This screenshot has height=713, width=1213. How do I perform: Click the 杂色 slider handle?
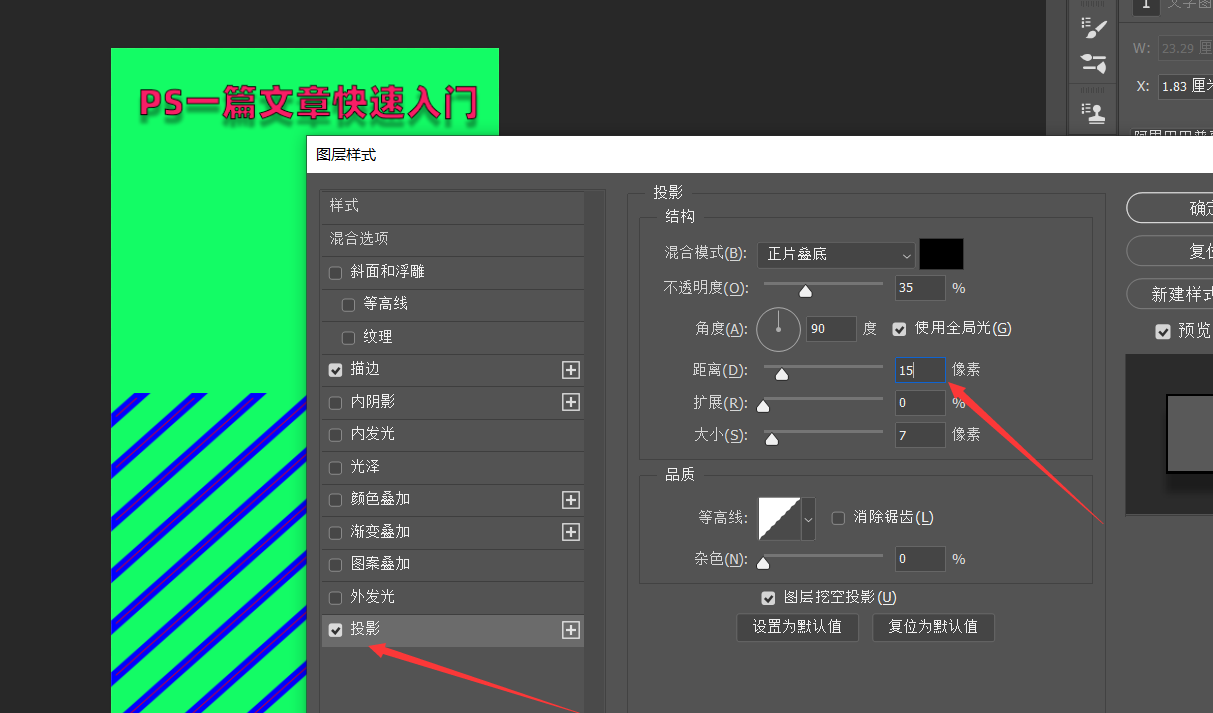coord(763,562)
